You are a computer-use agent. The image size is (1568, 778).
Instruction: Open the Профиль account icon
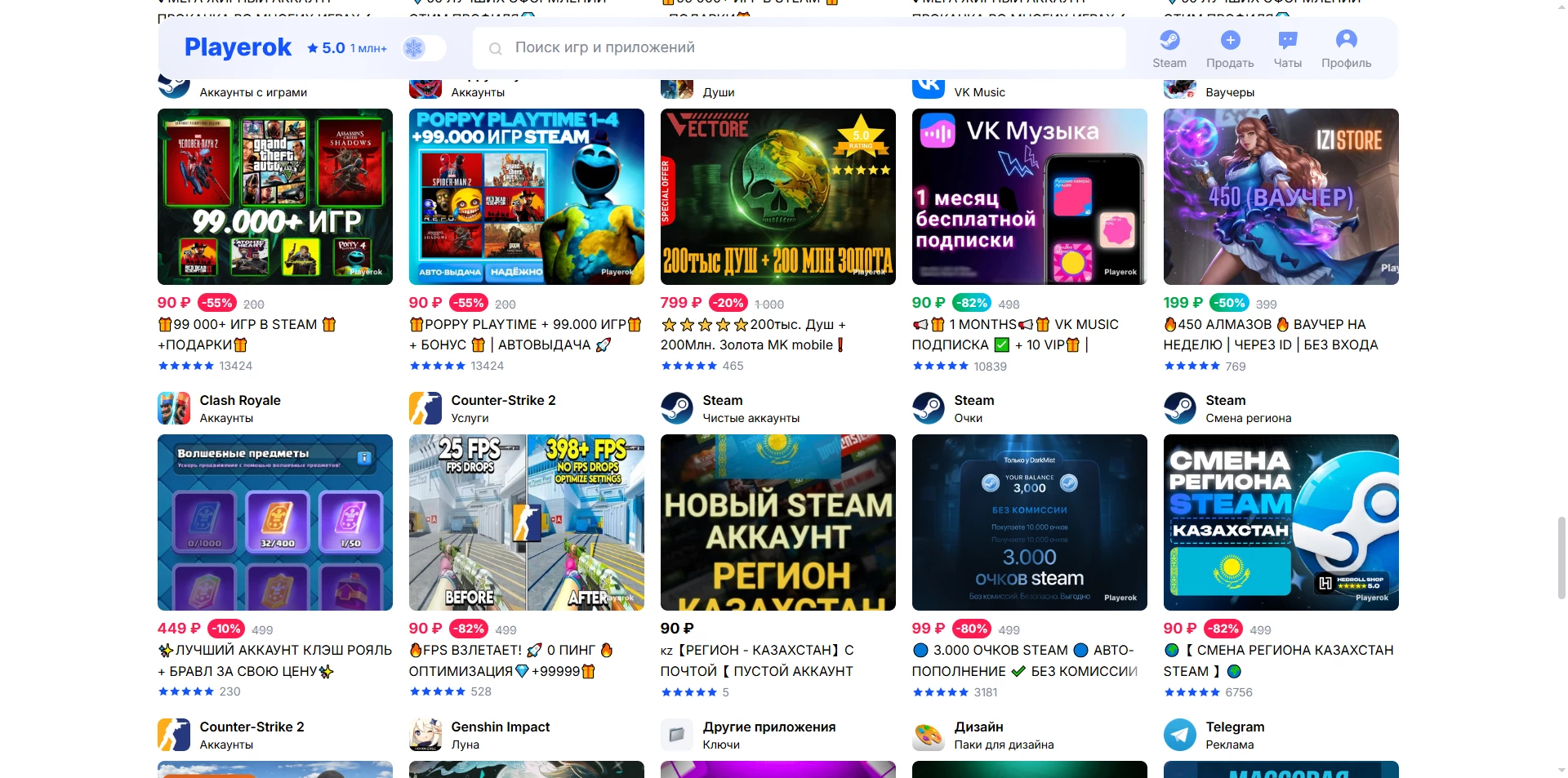1346,39
